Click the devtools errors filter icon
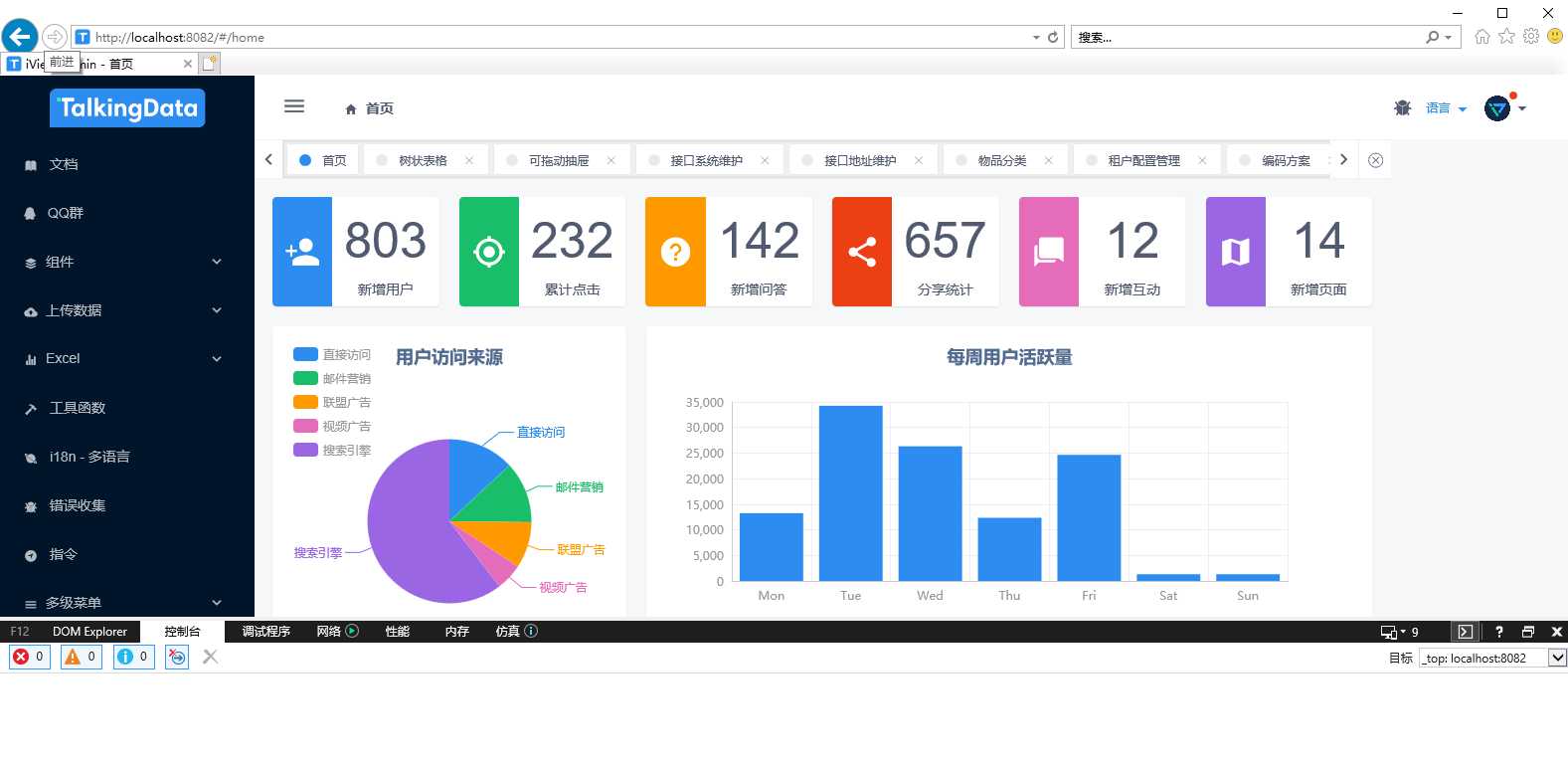 pyautogui.click(x=30, y=657)
